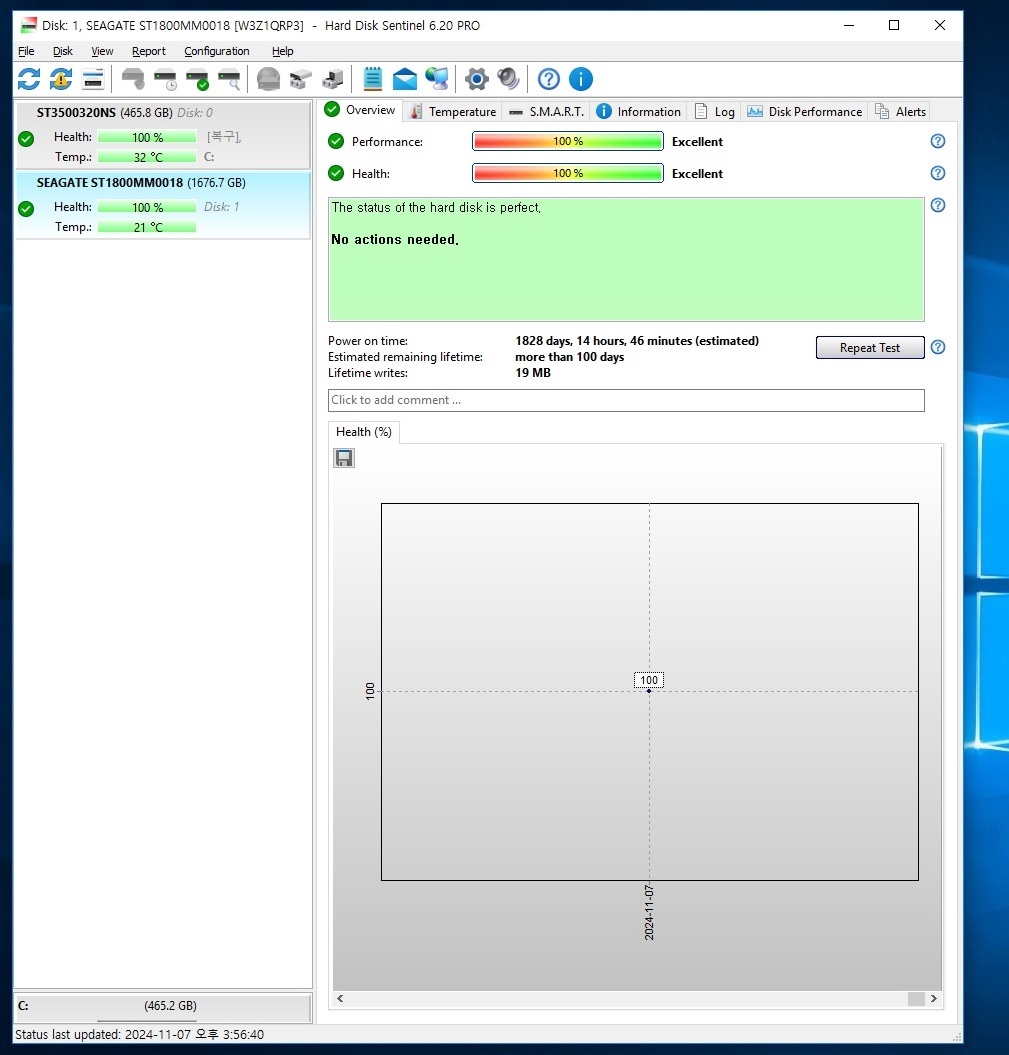Open the Configuration menu
The width and height of the screenshot is (1009, 1055).
[216, 51]
